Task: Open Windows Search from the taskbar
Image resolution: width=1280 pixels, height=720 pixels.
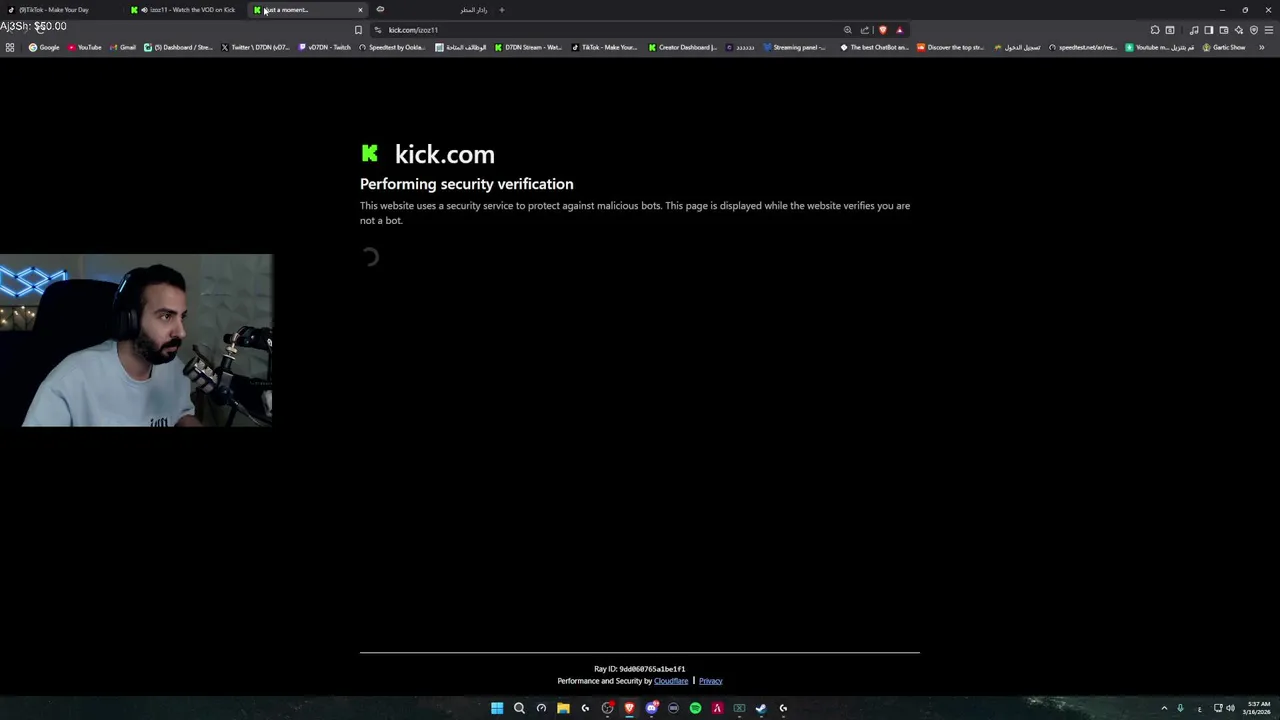Action: click(x=519, y=708)
